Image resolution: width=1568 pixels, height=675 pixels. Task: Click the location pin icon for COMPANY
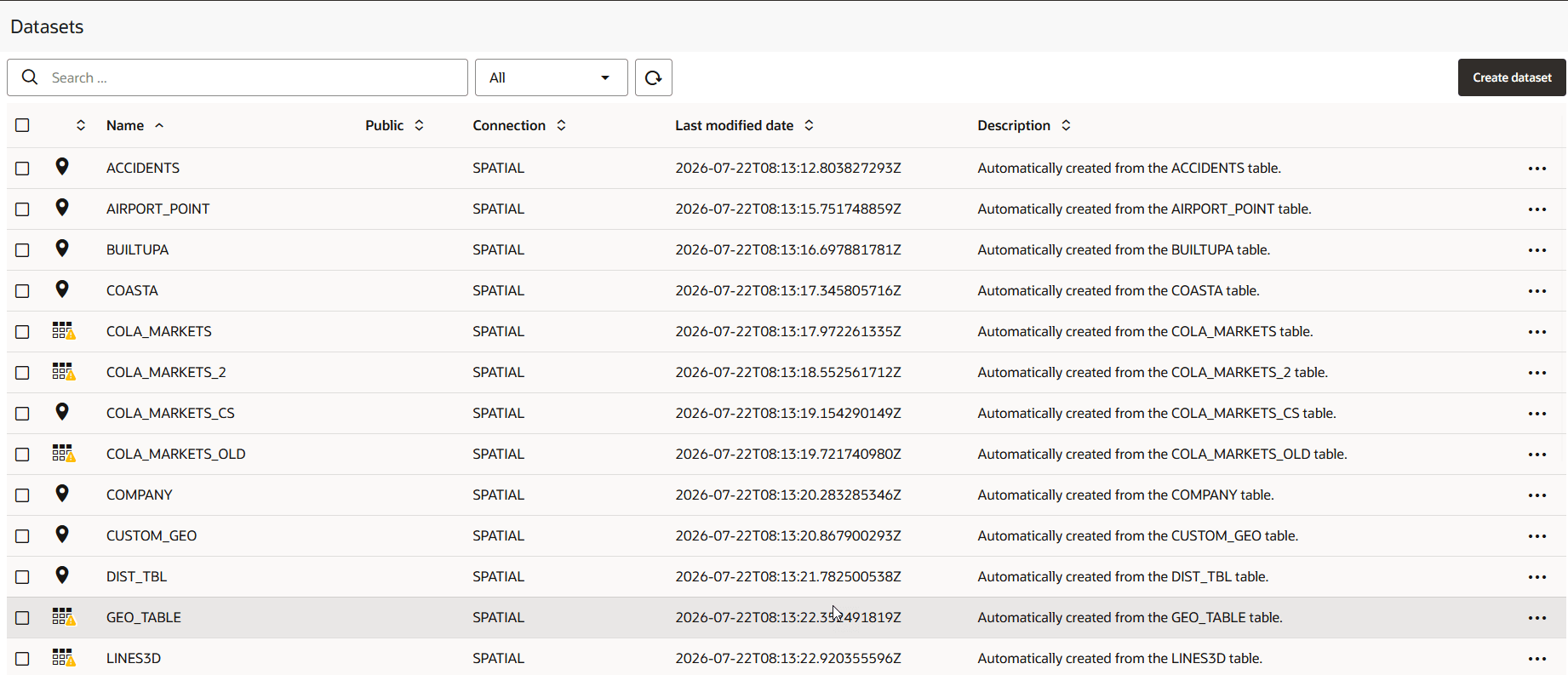pyautogui.click(x=62, y=494)
